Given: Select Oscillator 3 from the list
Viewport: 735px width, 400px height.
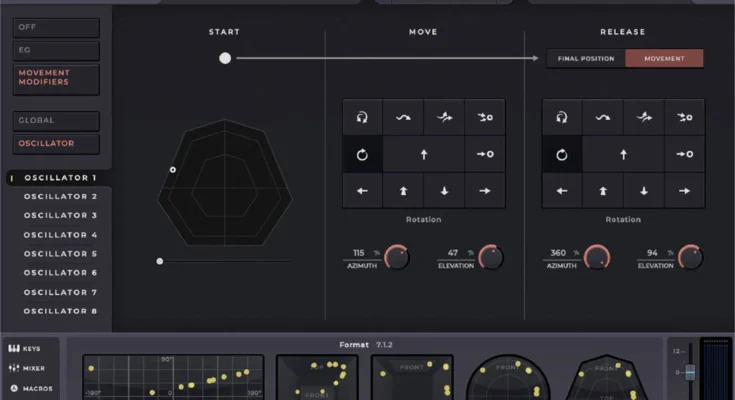Looking at the screenshot, I should (60, 216).
